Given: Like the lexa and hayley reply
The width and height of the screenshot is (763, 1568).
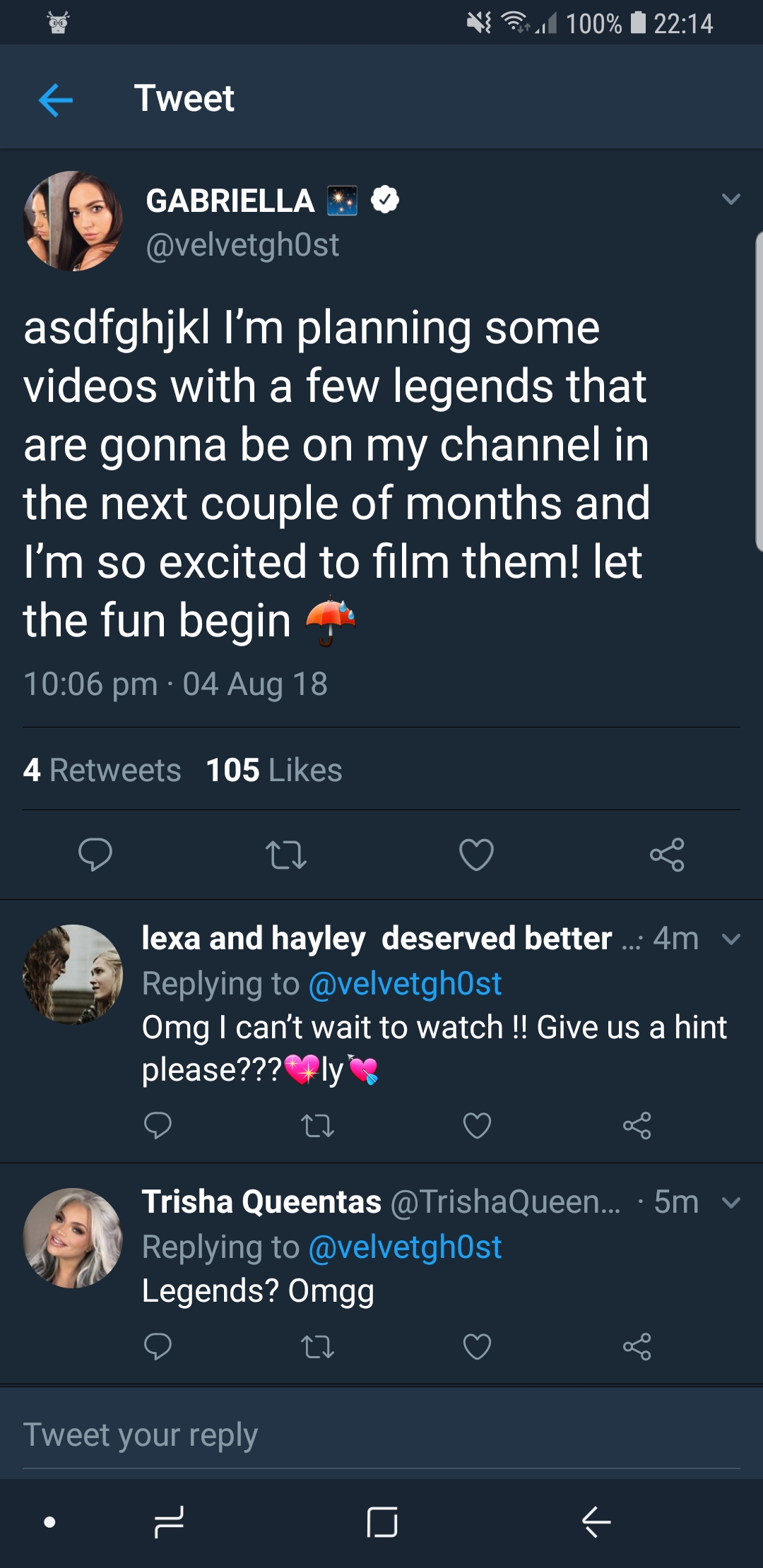Looking at the screenshot, I should [x=477, y=1125].
